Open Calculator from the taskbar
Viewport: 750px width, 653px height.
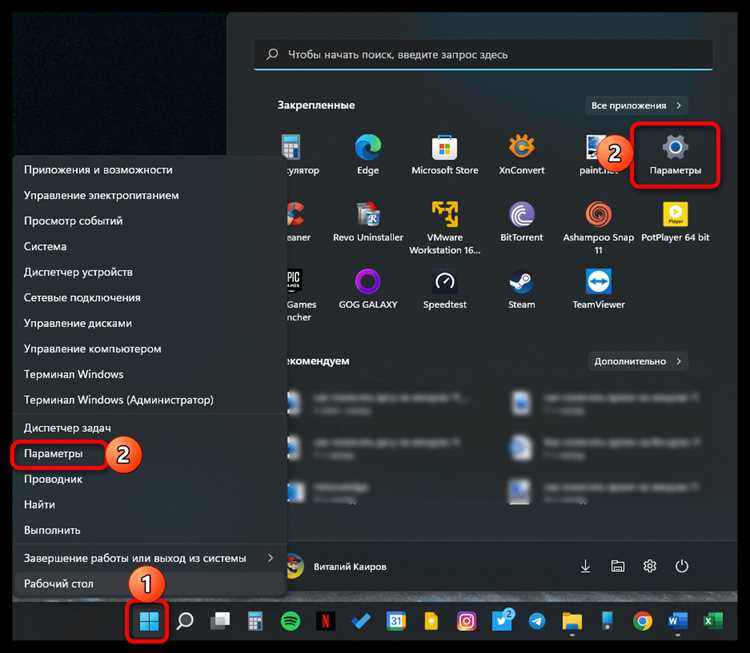pyautogui.click(x=255, y=621)
